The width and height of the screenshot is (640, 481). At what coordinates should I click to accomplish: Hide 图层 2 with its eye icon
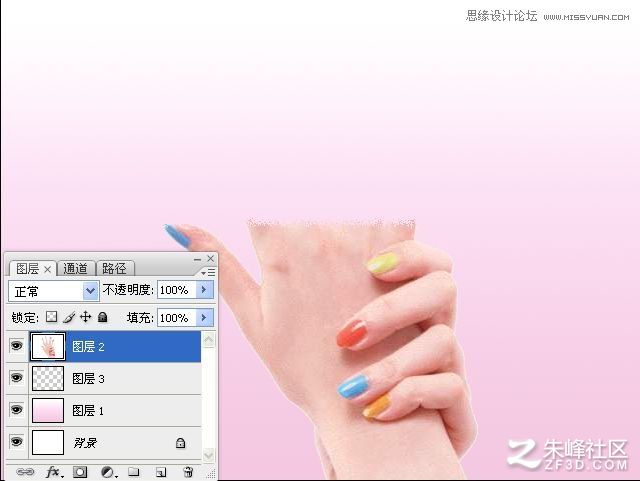click(x=17, y=346)
